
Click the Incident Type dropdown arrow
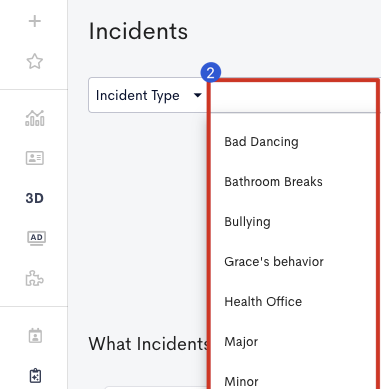(198, 95)
